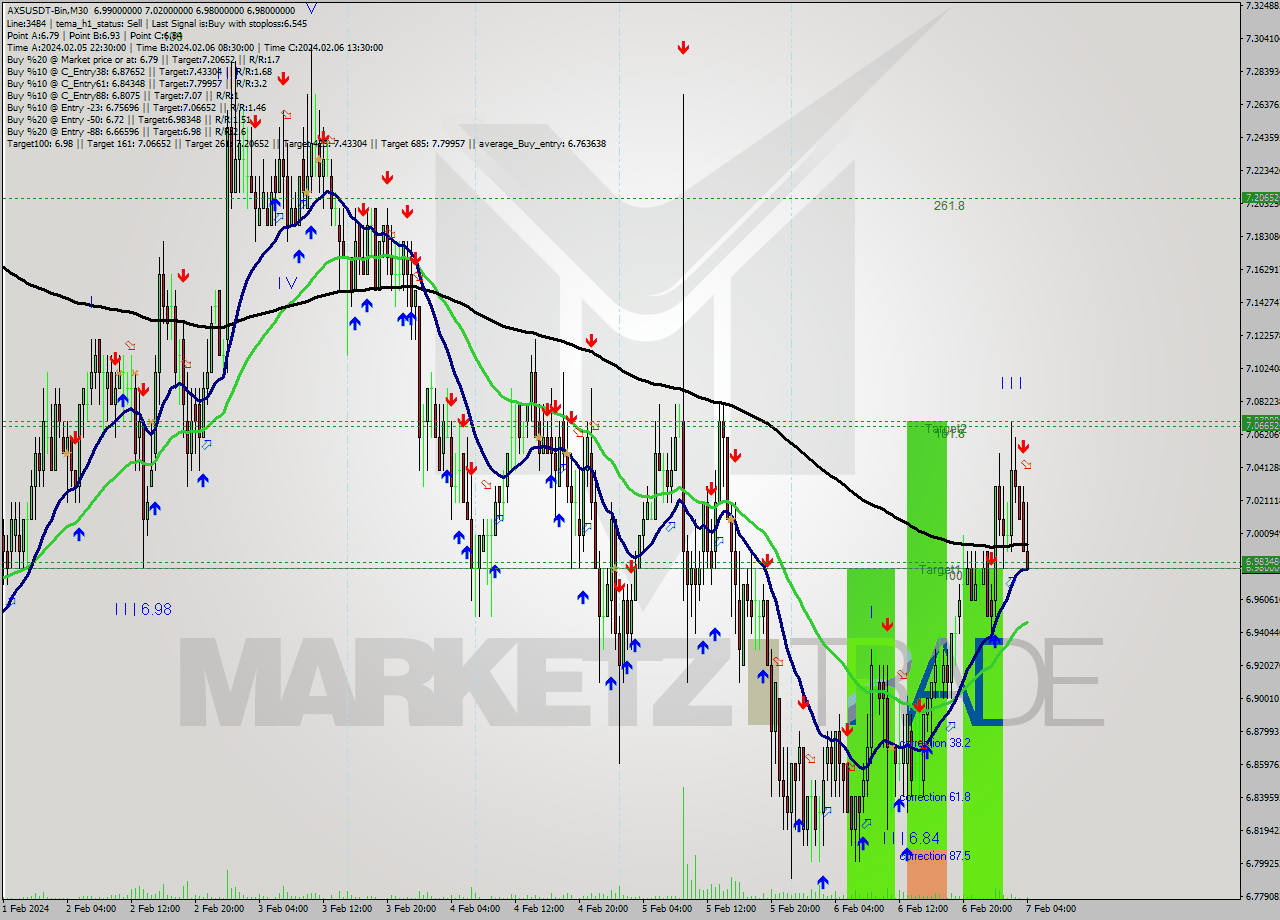Click the 'Target1' label near the 100 level
This screenshot has height=920, width=1280.
(x=939, y=570)
